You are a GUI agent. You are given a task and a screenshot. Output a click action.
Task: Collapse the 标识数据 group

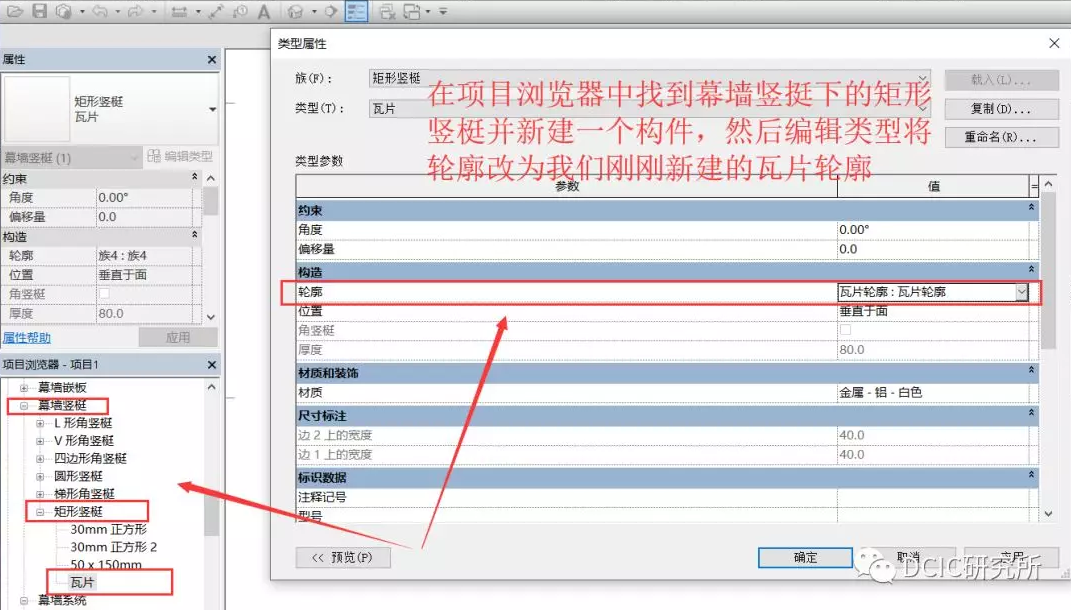[x=1031, y=475]
